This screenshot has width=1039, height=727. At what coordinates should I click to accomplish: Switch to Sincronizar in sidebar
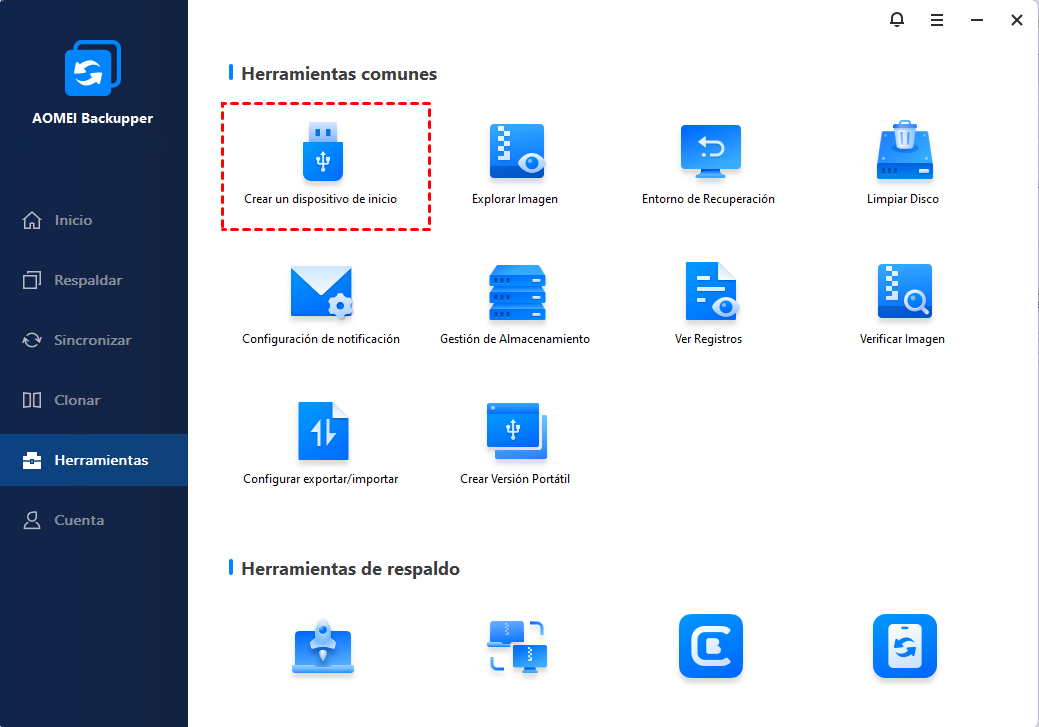[94, 340]
